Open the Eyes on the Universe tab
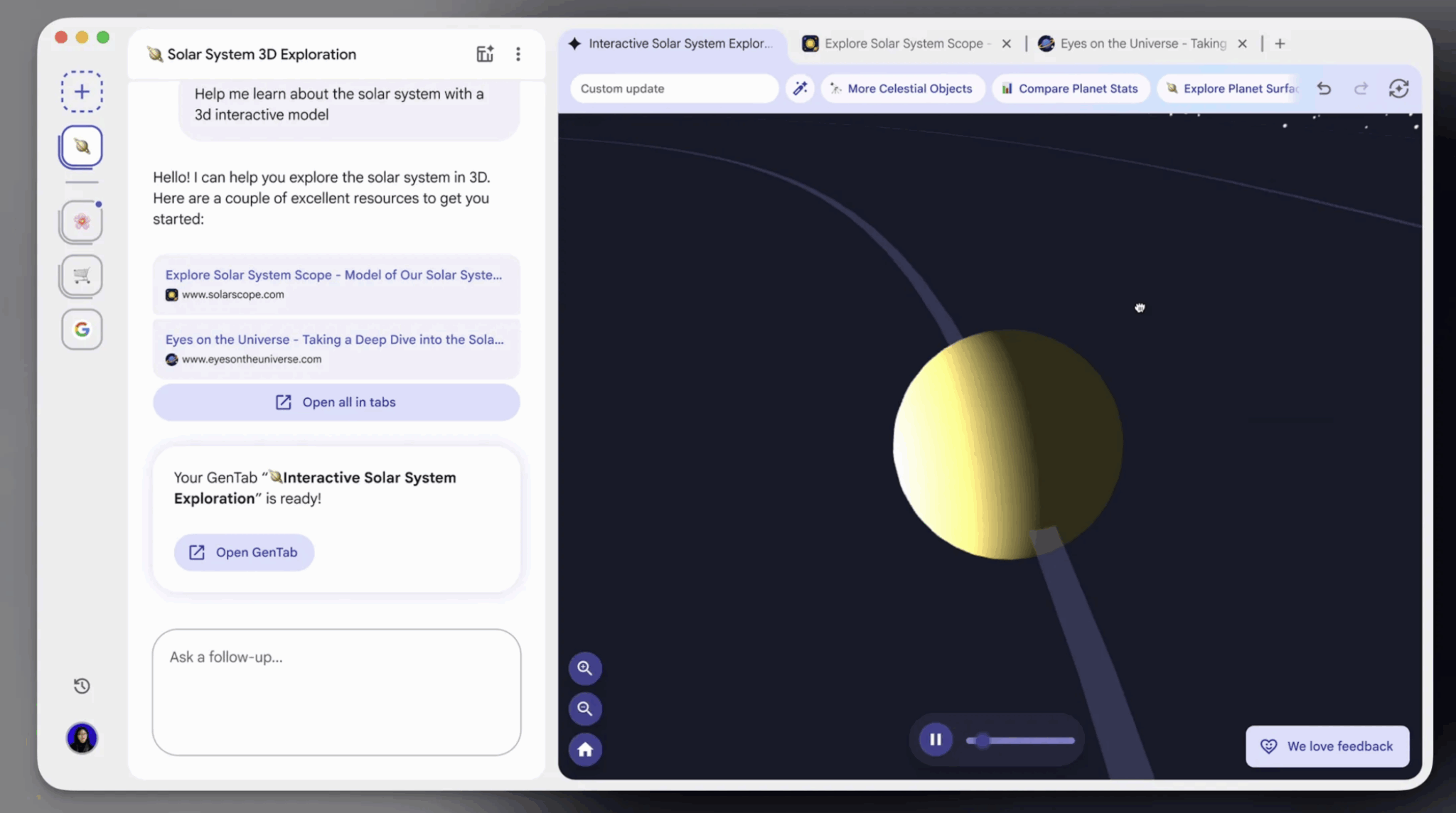The width and height of the screenshot is (1456, 813). [1137, 43]
